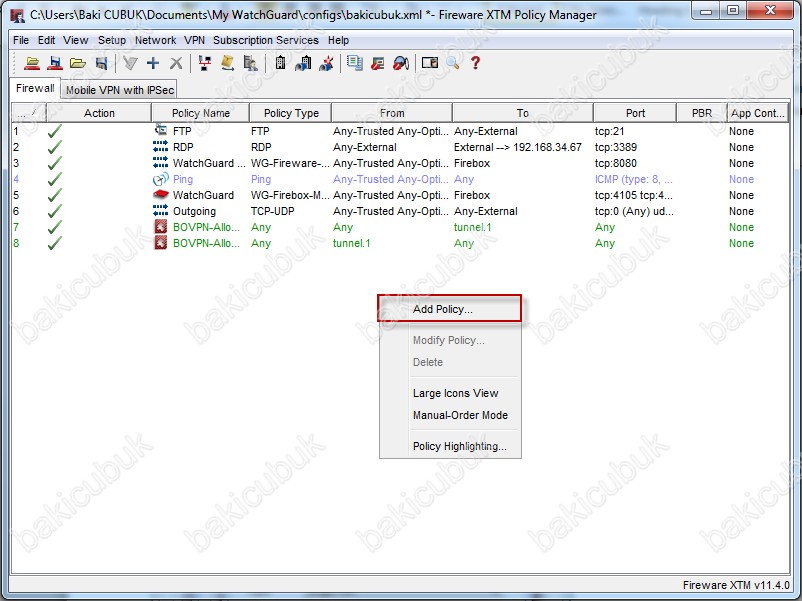This screenshot has width=802, height=601.
Task: Click the green checkmark in the FTP row
Action: (x=54, y=131)
